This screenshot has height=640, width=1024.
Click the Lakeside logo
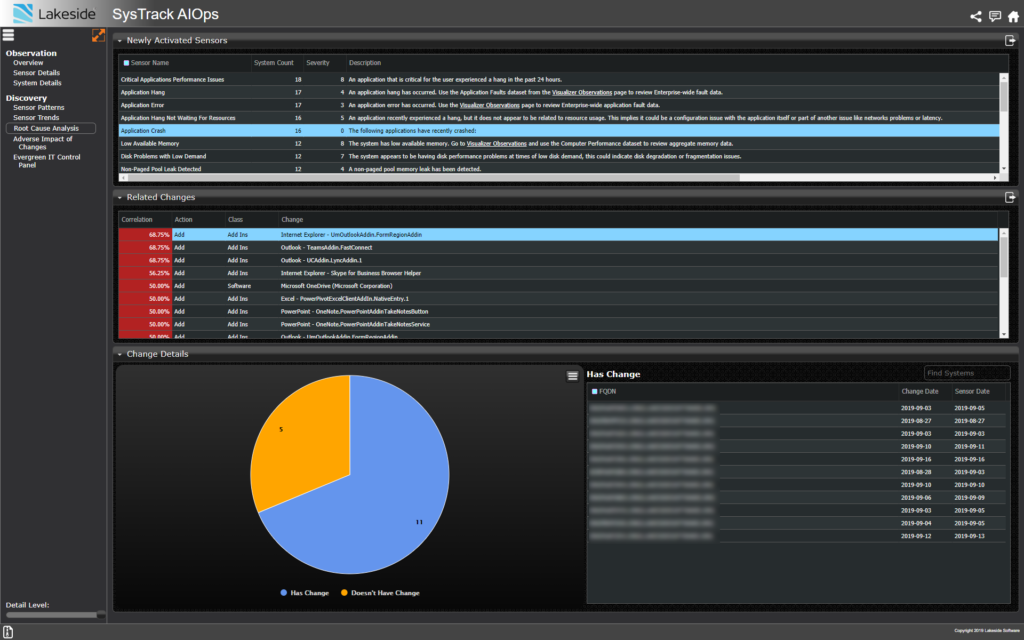pyautogui.click(x=54, y=14)
